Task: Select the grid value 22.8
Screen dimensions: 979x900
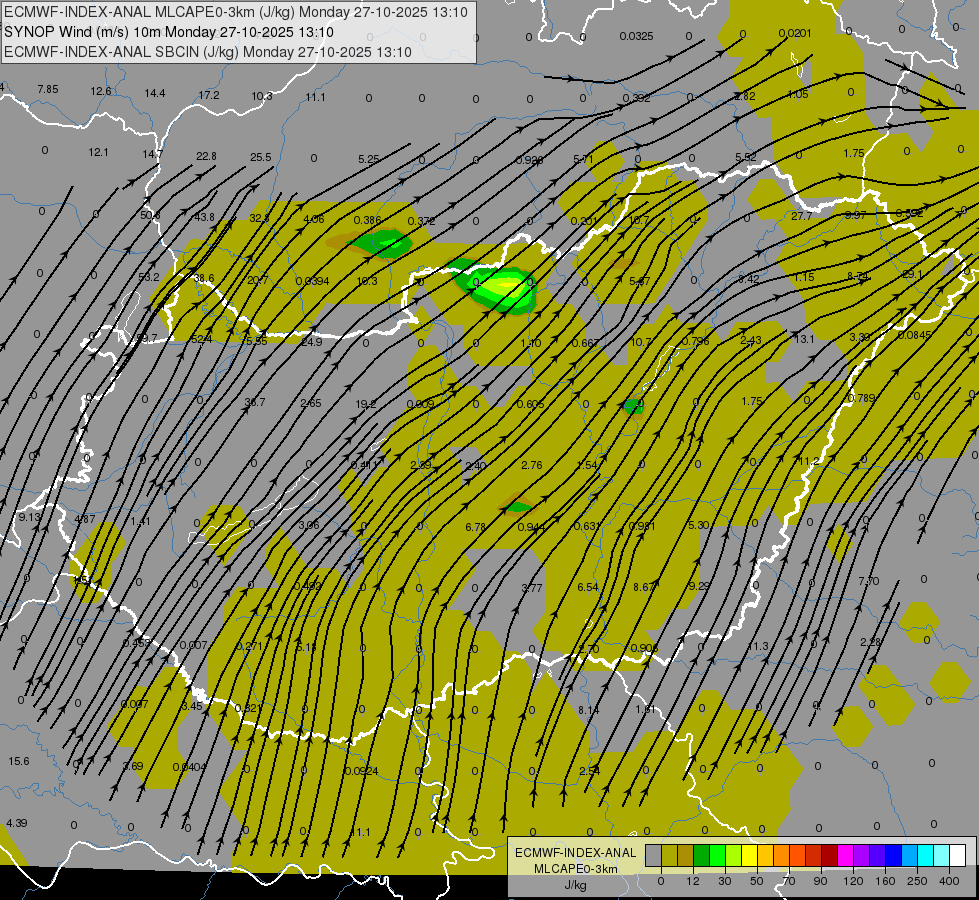Action: [x=206, y=156]
